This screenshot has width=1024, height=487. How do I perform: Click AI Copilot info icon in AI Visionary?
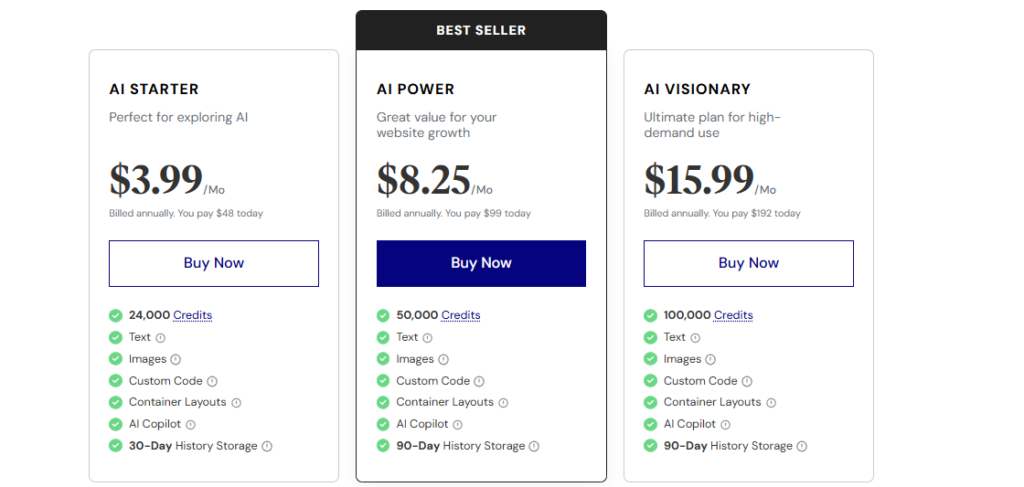point(726,424)
